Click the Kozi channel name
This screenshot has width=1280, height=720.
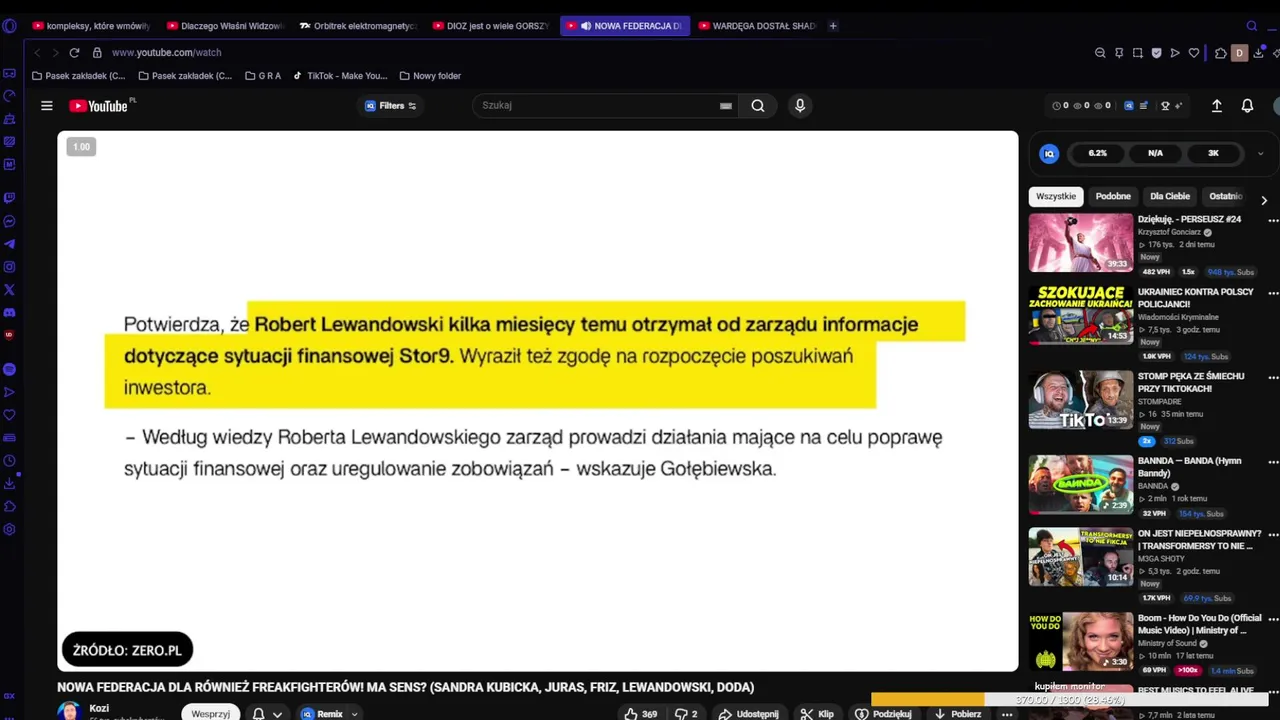tap(99, 709)
